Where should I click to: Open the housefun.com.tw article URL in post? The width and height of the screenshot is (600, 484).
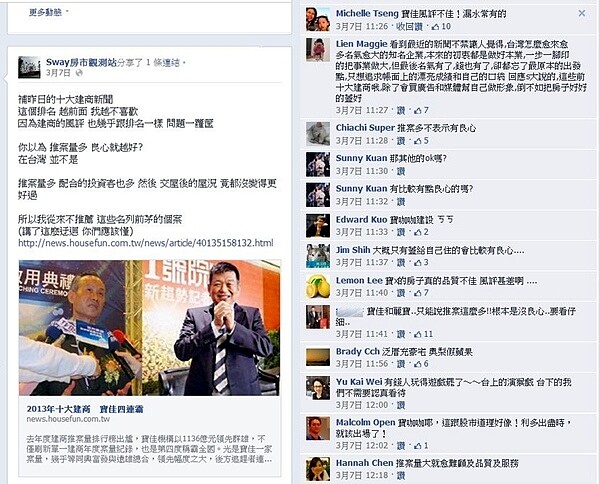[x=146, y=243]
